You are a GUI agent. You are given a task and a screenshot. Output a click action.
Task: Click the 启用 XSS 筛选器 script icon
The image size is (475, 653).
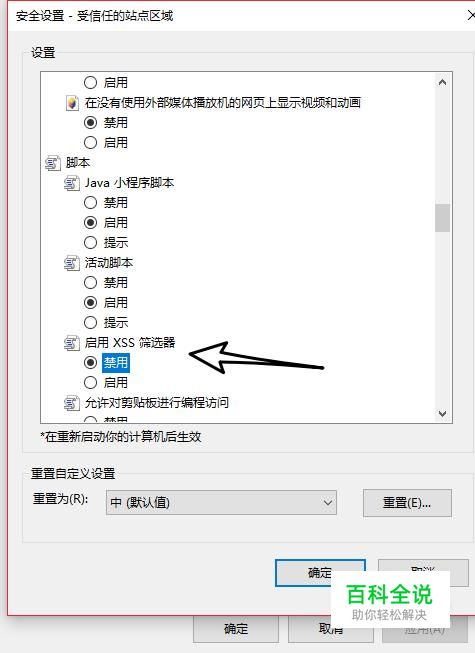[71, 343]
